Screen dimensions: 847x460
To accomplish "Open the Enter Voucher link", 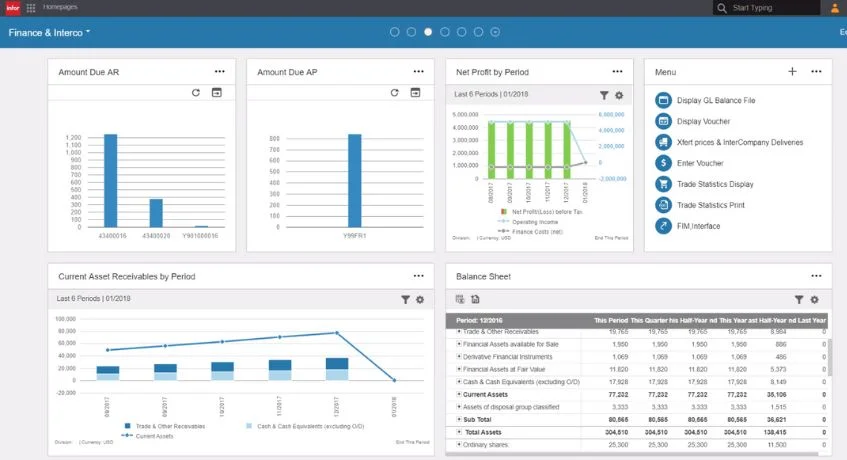I will tap(700, 163).
